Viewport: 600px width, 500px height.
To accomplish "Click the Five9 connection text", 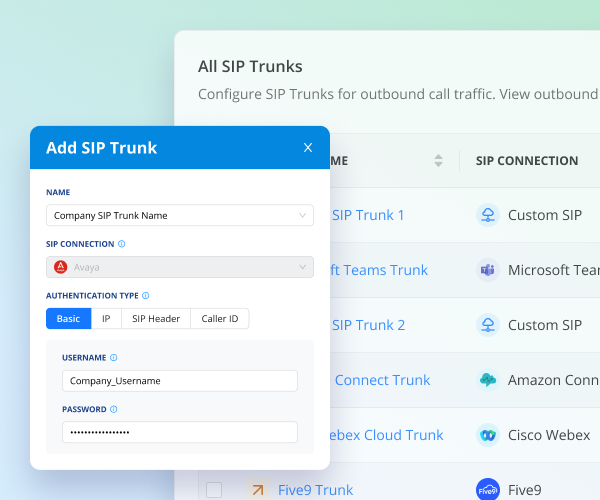I will [x=525, y=490].
